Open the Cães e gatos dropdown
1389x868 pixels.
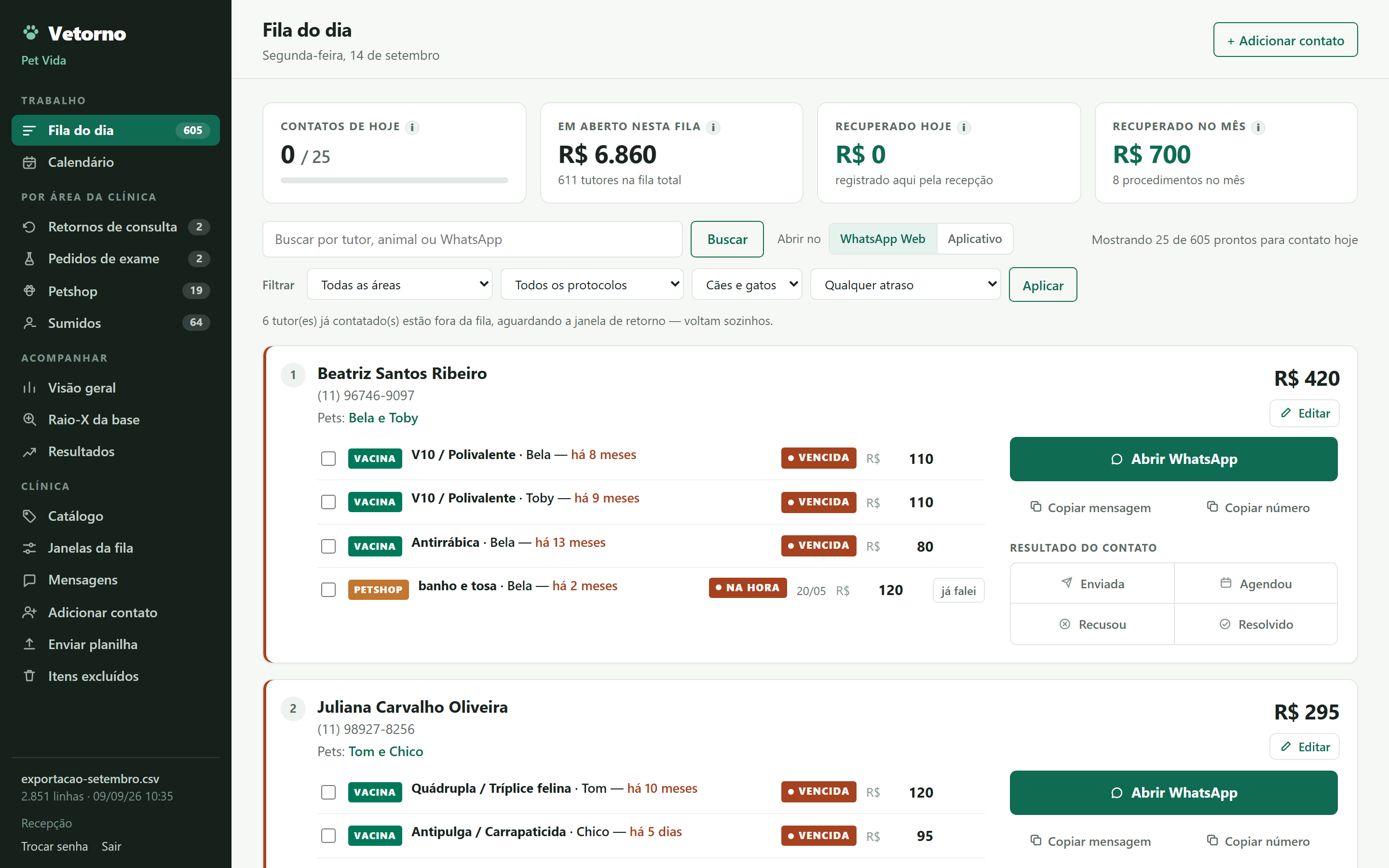point(747,285)
